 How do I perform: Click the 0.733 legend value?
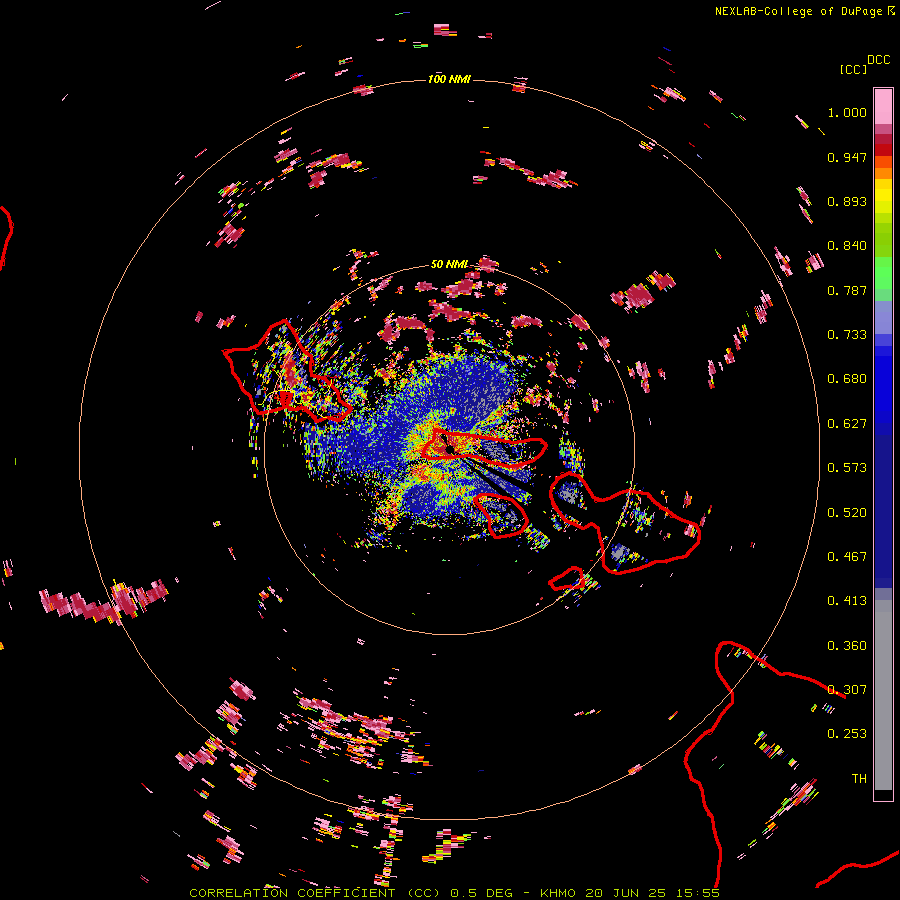click(x=847, y=335)
